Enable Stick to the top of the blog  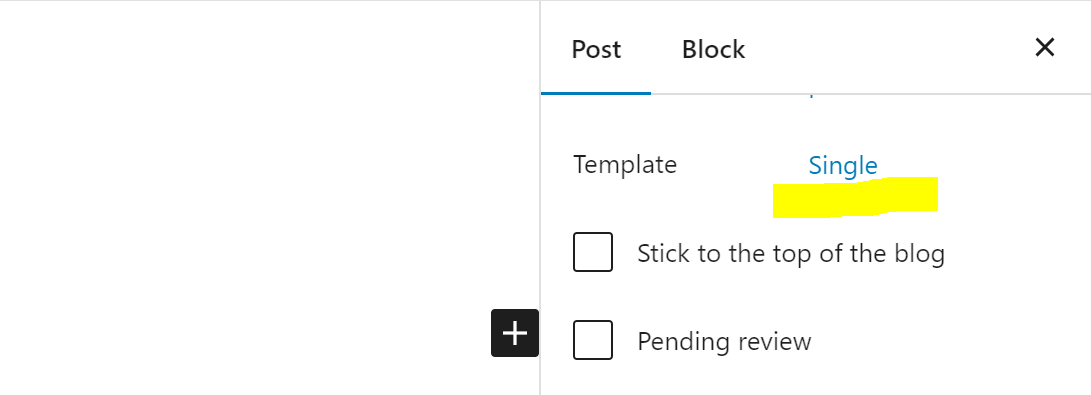[593, 252]
